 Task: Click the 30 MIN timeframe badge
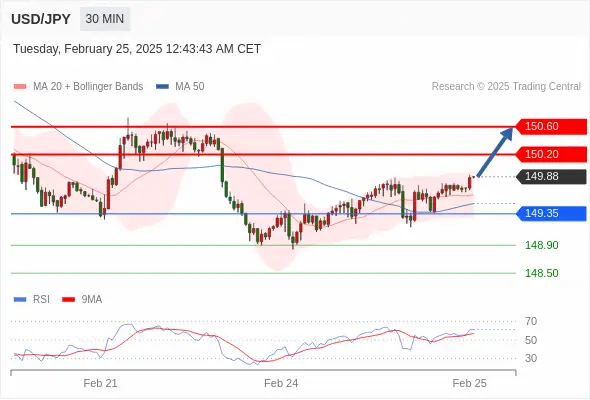pos(105,19)
